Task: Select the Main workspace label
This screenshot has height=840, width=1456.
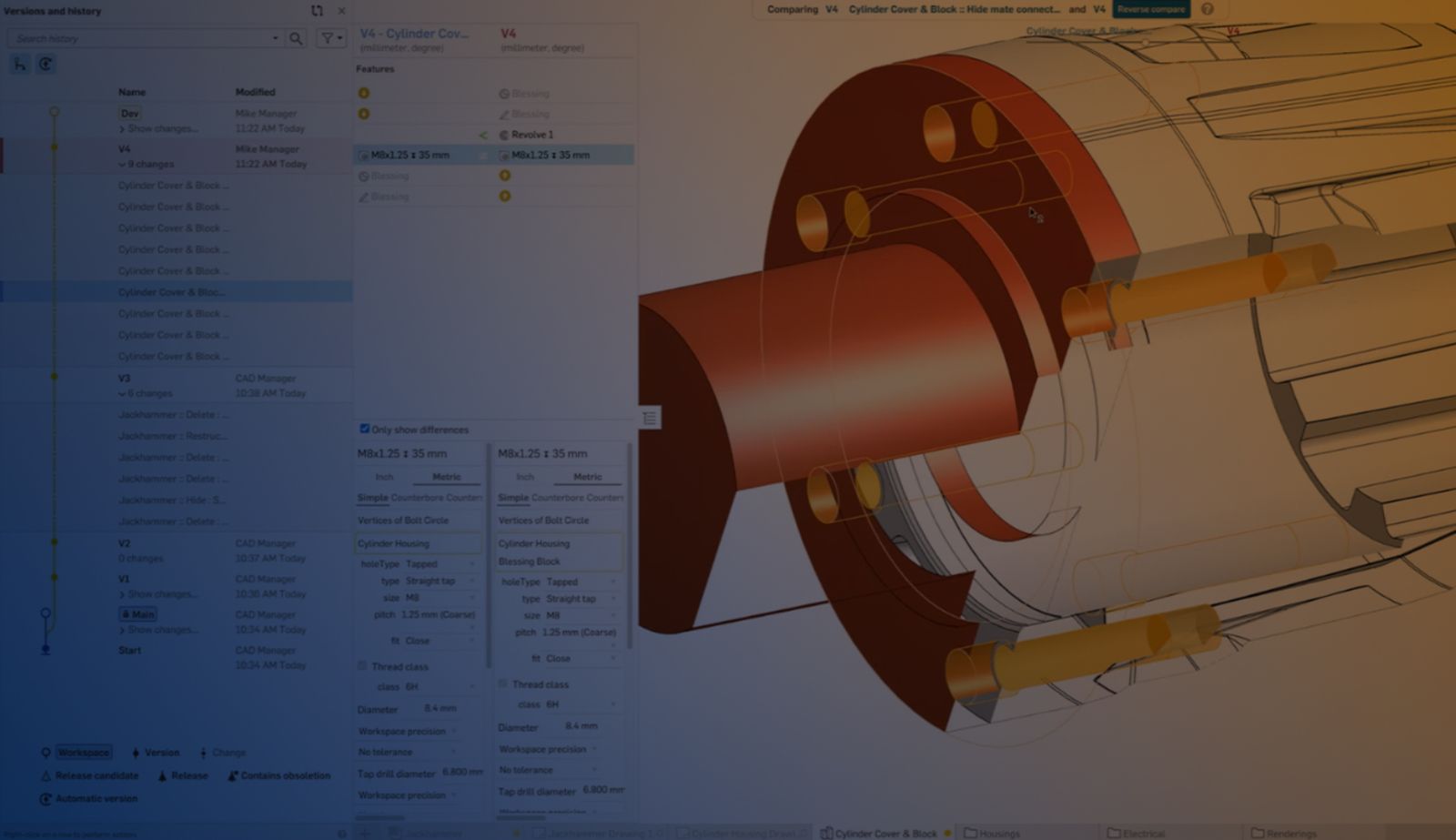Action: pyautogui.click(x=138, y=614)
